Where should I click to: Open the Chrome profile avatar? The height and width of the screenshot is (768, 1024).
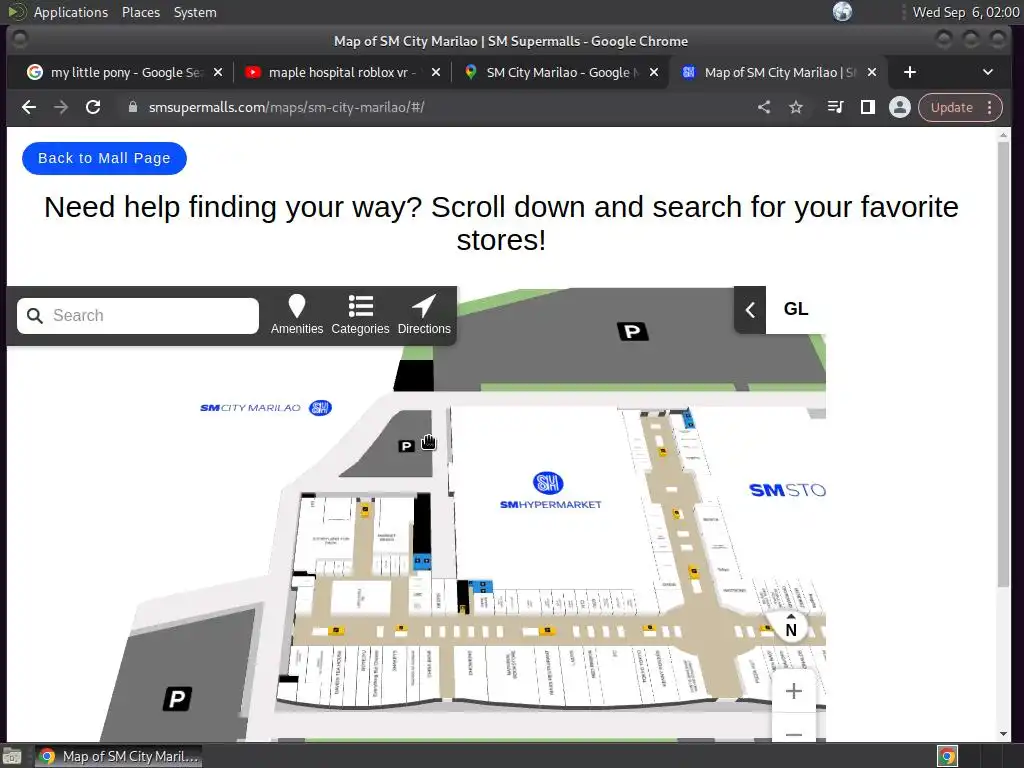tap(899, 107)
